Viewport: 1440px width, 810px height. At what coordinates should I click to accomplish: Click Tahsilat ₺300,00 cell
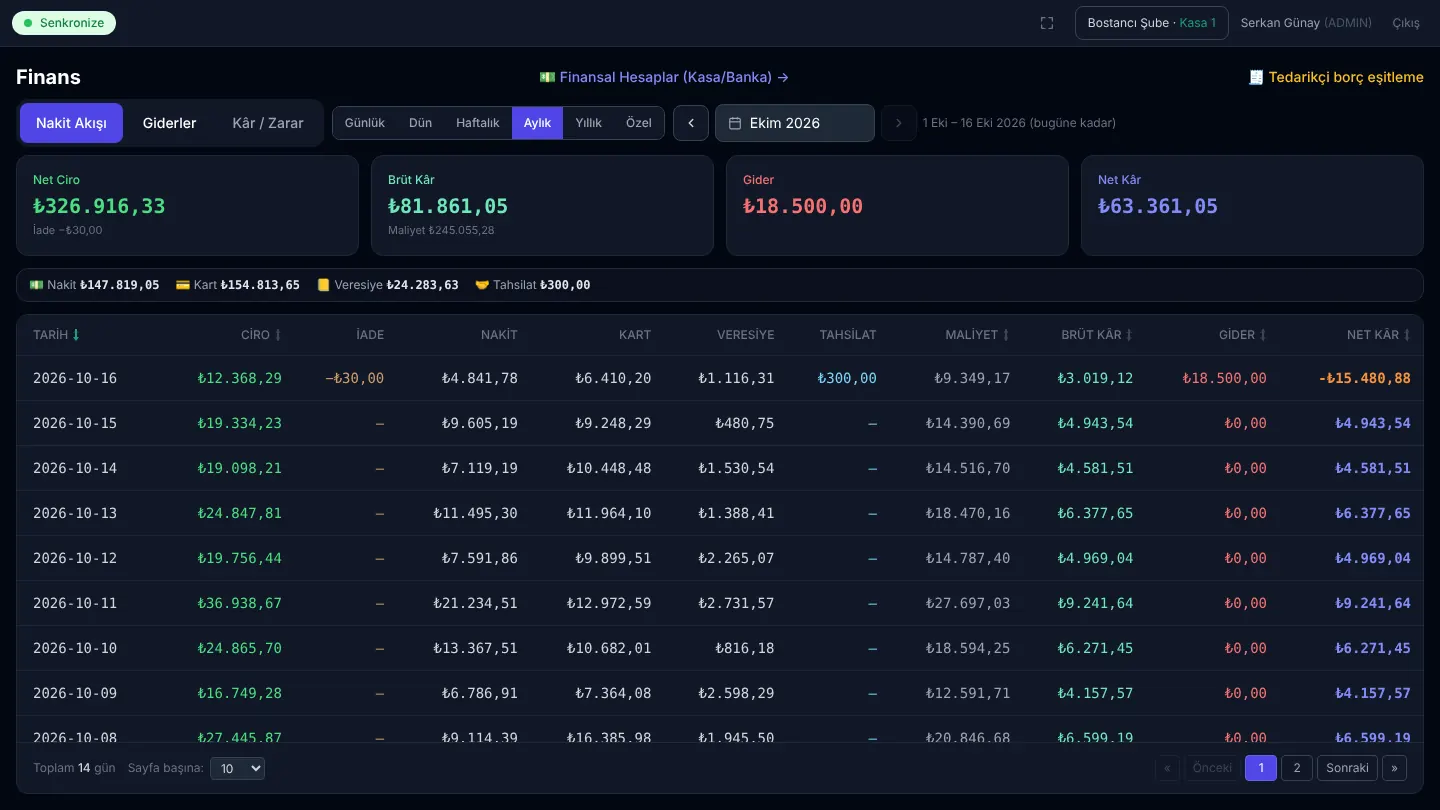(x=847, y=378)
